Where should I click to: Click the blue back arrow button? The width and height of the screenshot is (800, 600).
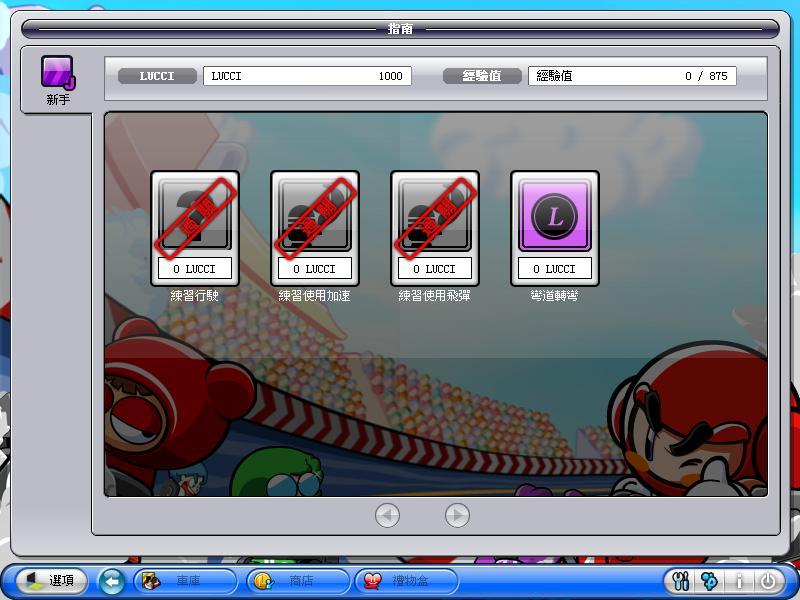[112, 581]
